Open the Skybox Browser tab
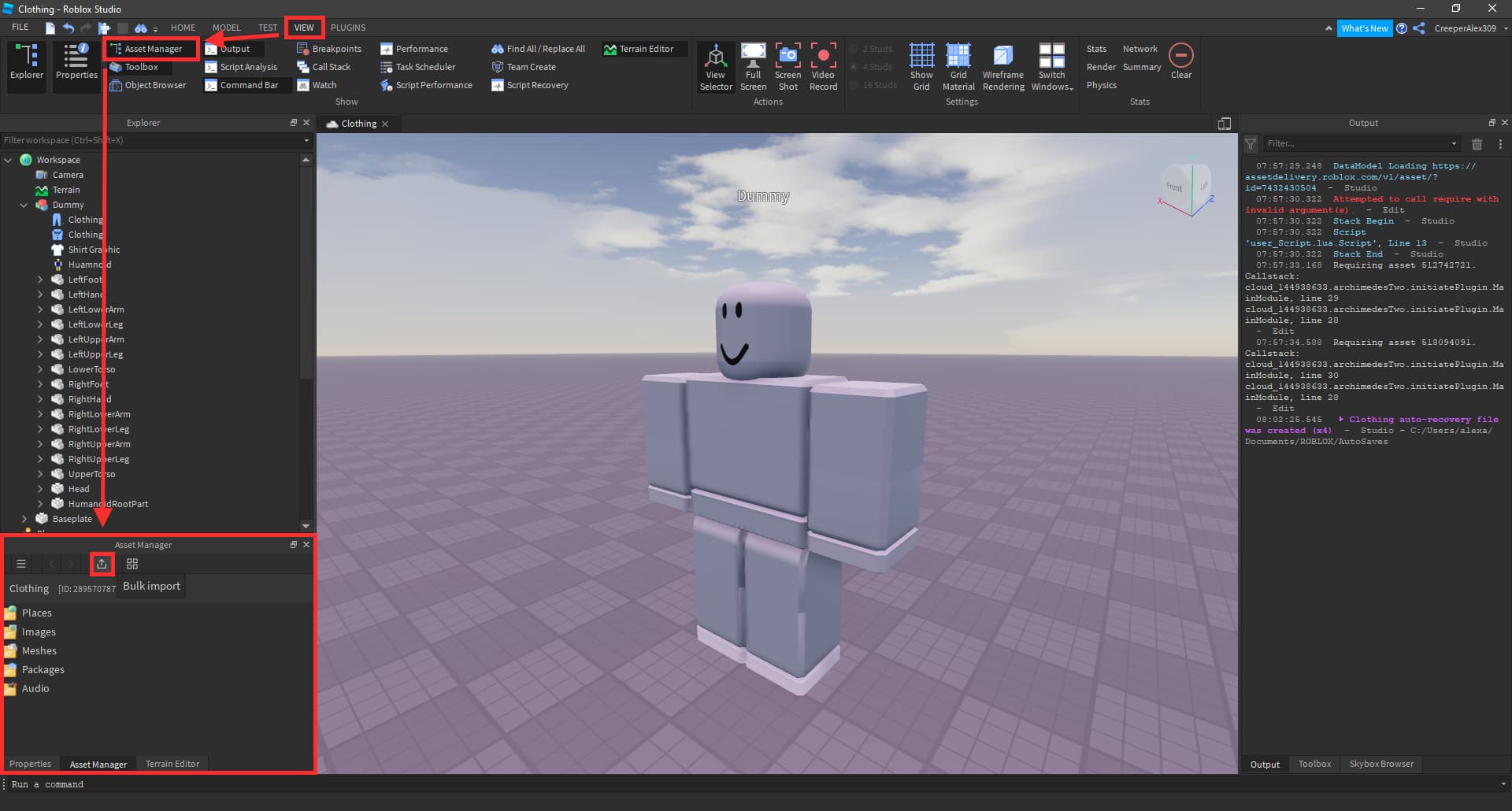 1380,764
